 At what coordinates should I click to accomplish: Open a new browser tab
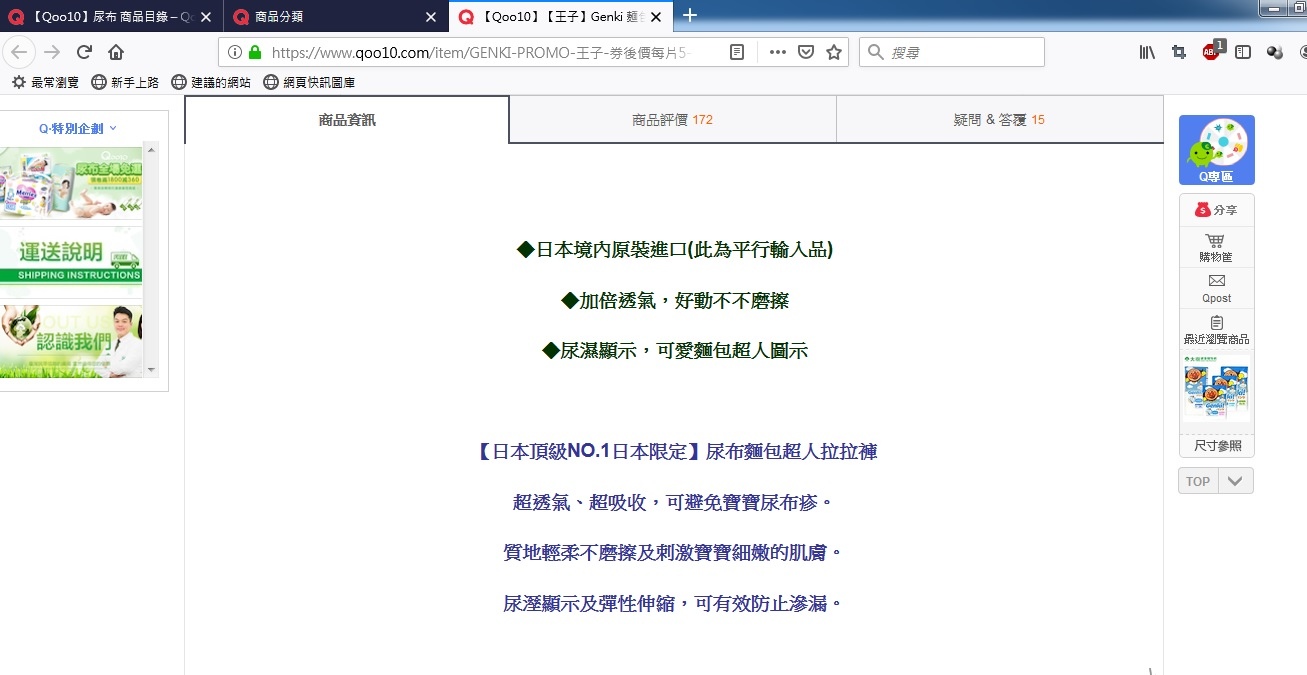point(689,15)
